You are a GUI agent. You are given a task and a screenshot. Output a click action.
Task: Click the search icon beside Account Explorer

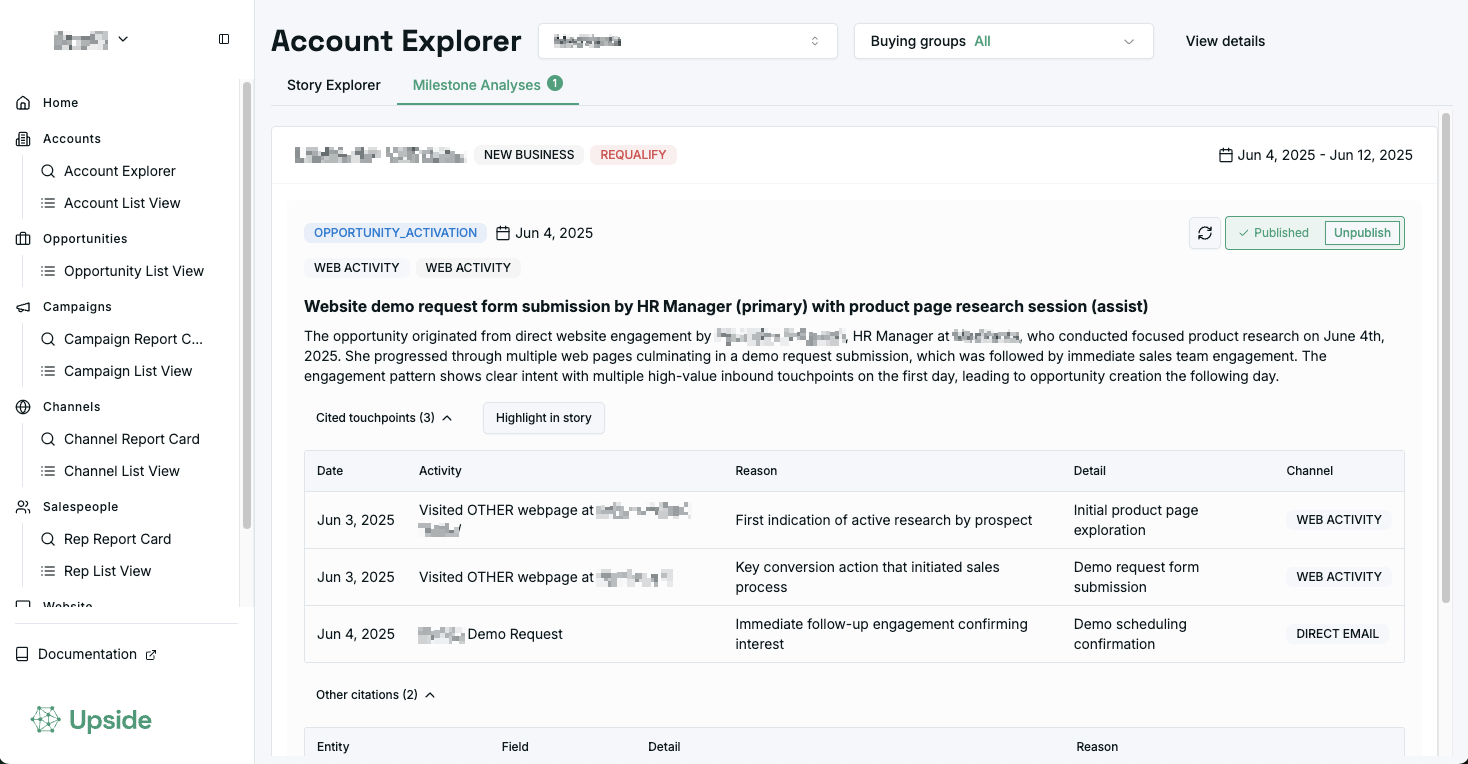pyautogui.click(x=48, y=171)
